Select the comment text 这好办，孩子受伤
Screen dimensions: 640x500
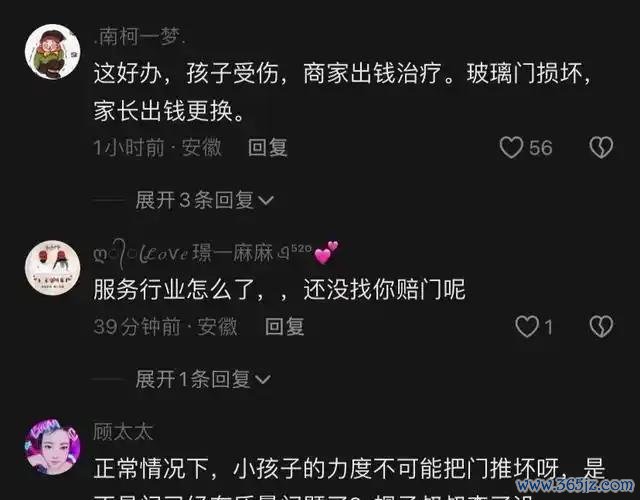click(x=191, y=74)
